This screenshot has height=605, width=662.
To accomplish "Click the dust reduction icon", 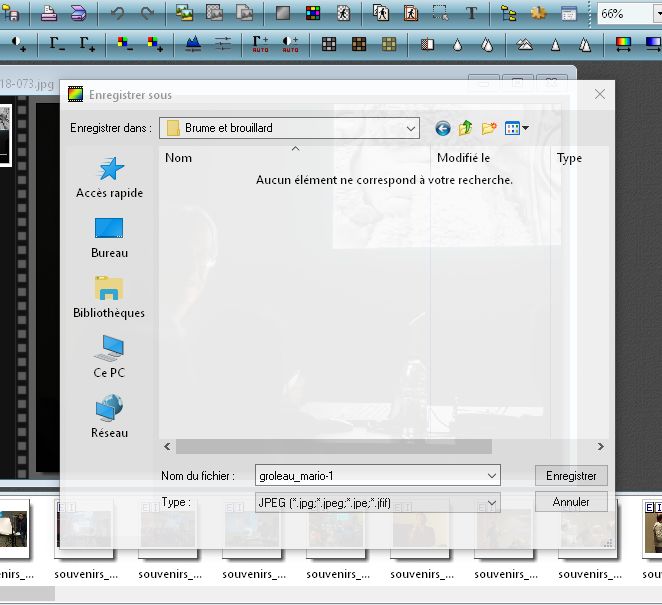I will [x=427, y=44].
